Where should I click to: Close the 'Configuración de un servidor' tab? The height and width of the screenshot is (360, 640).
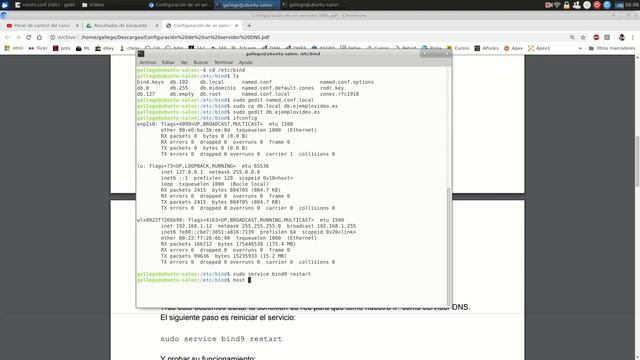(236, 25)
